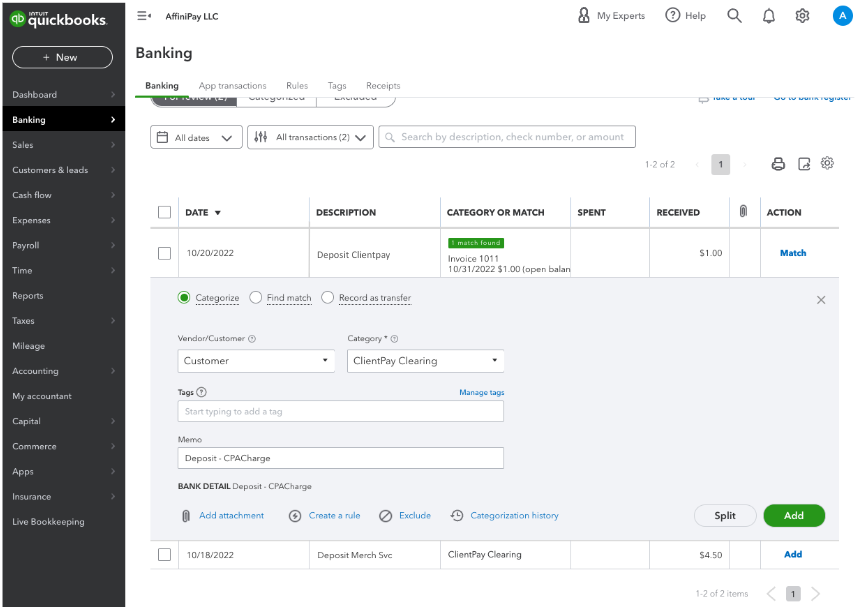Toggle the select-all checkbox in header
Screen dimensions: 862x610
pos(164,212)
